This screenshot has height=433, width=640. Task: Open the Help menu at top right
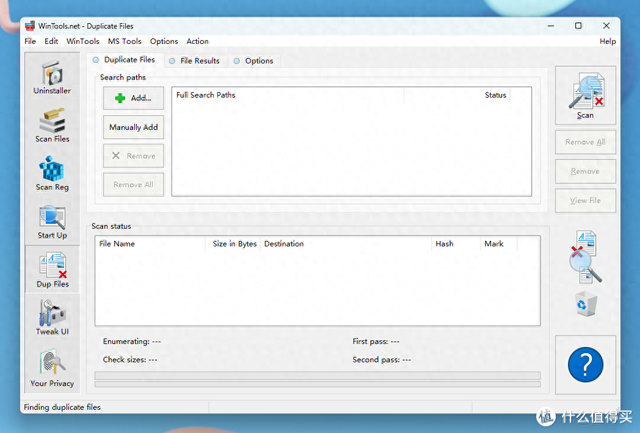607,41
